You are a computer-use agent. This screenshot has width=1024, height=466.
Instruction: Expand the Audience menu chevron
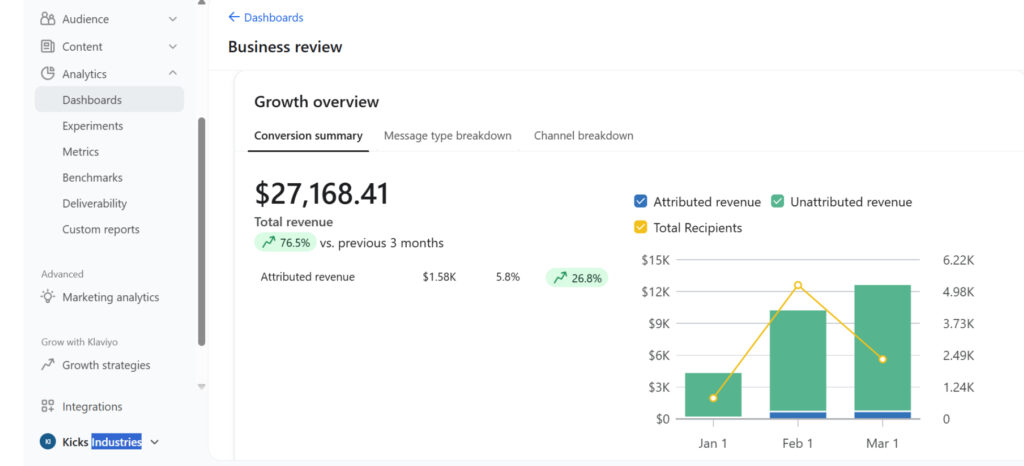coord(172,19)
